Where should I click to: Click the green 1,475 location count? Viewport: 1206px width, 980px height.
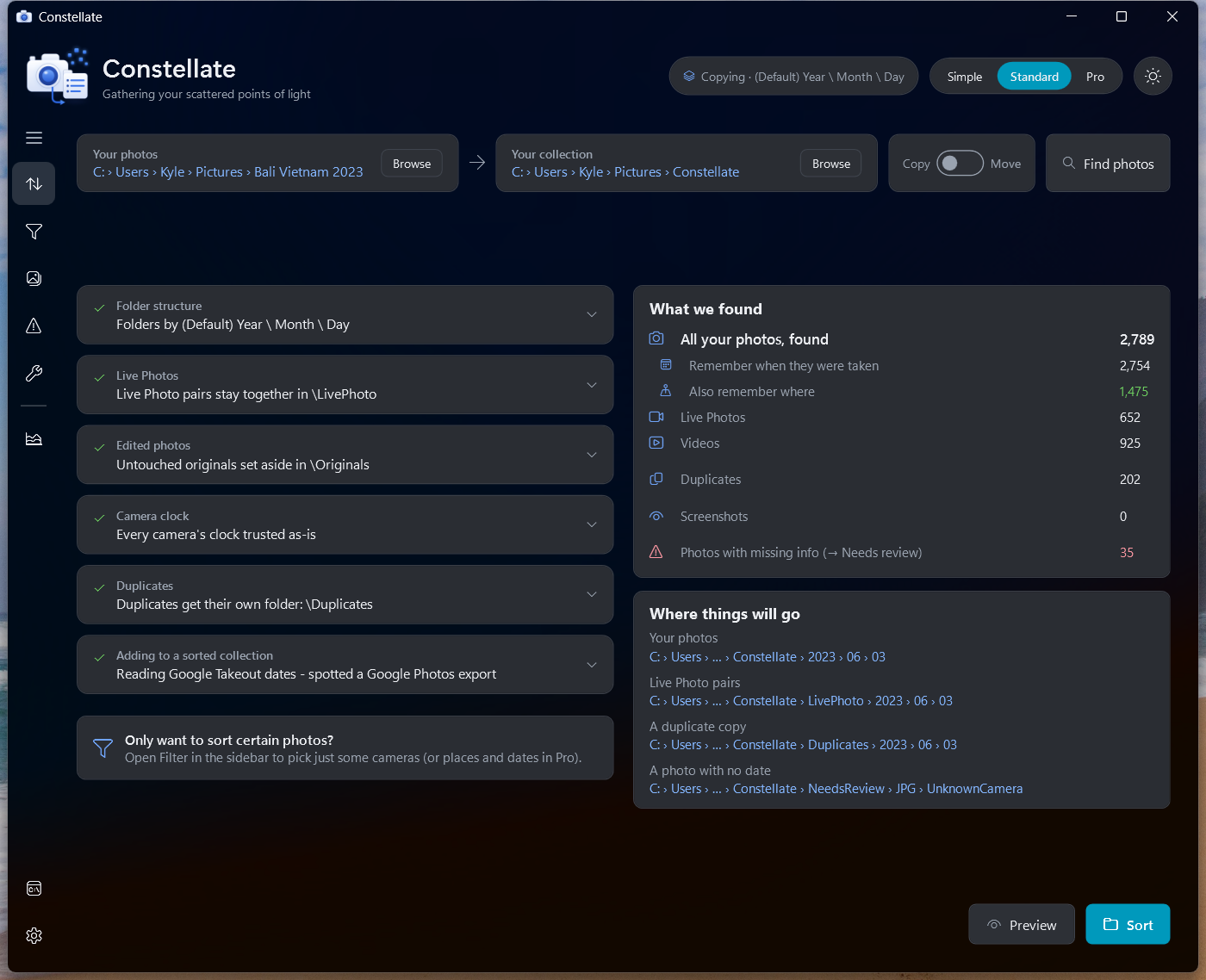click(x=1134, y=391)
